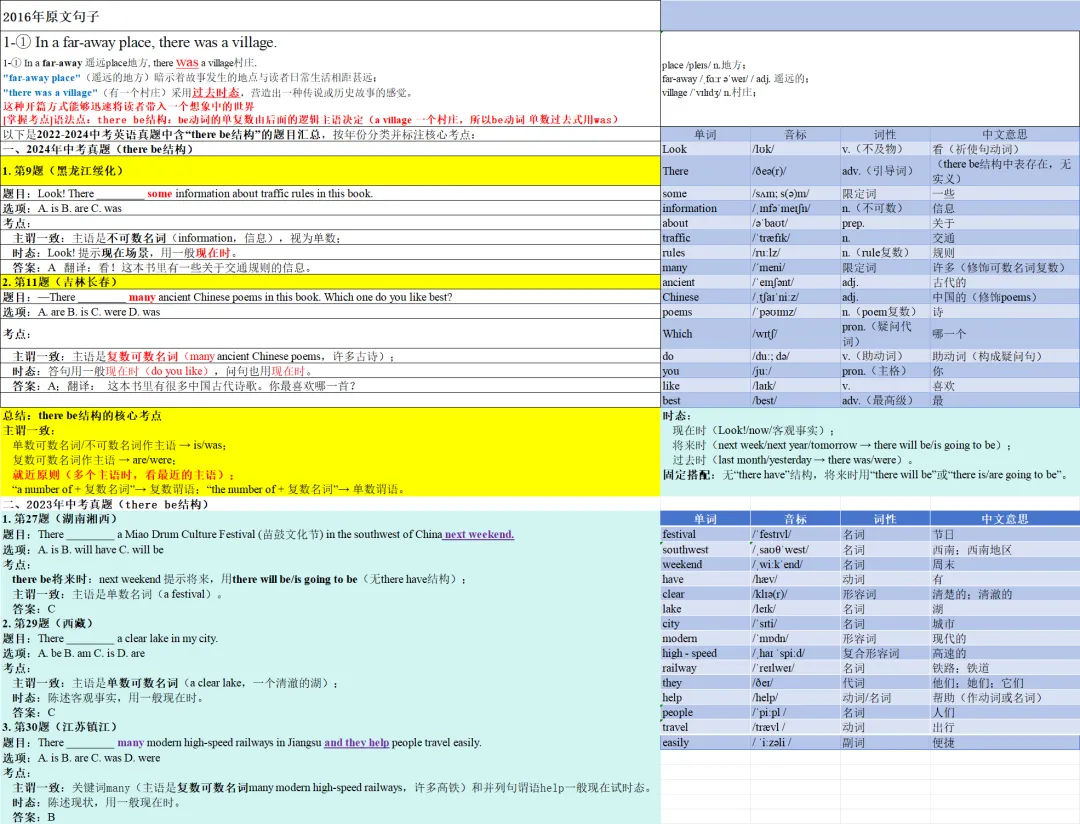Click the options row 'A. is B. will have C. will be'
1080x824 pixels.
[x=330, y=550]
